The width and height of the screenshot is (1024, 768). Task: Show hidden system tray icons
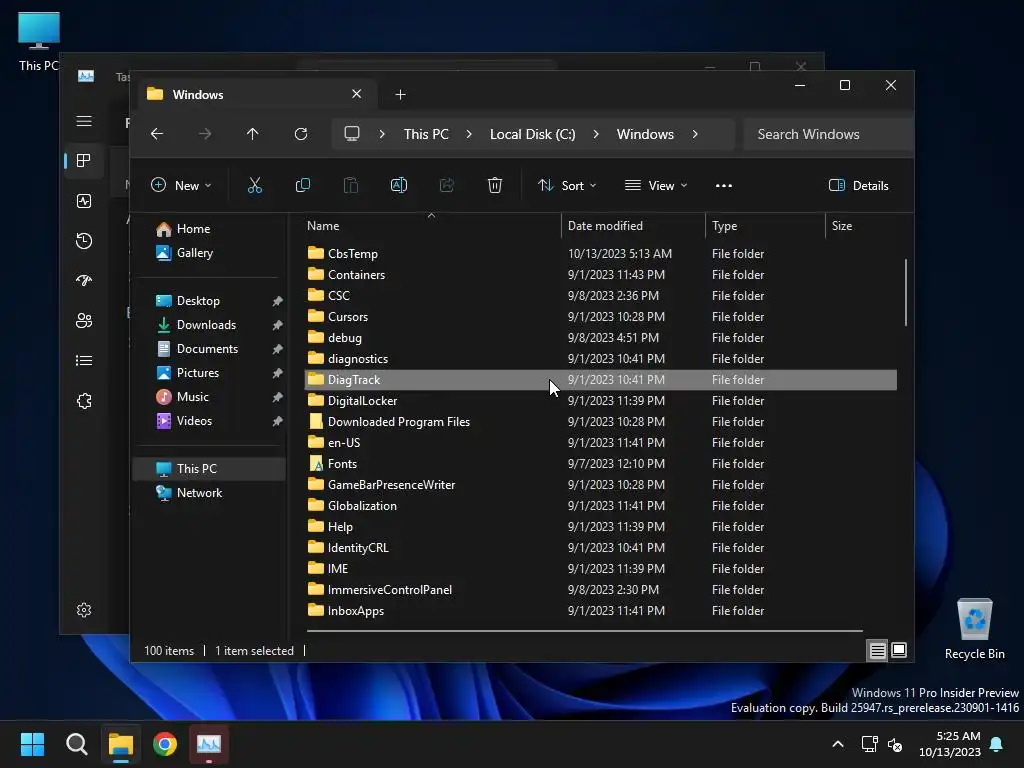838,744
